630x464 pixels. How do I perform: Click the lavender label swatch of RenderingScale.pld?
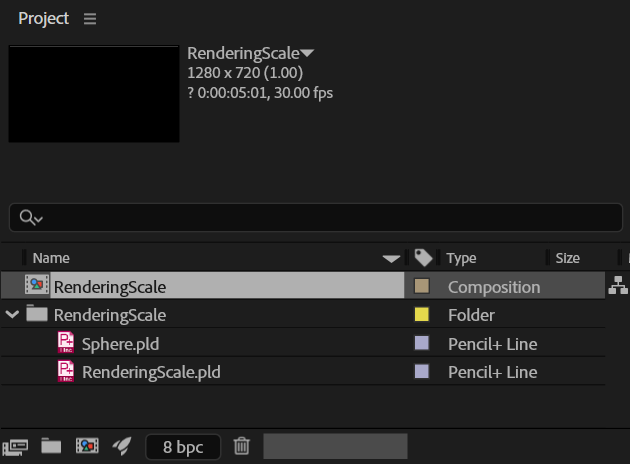pos(421,371)
